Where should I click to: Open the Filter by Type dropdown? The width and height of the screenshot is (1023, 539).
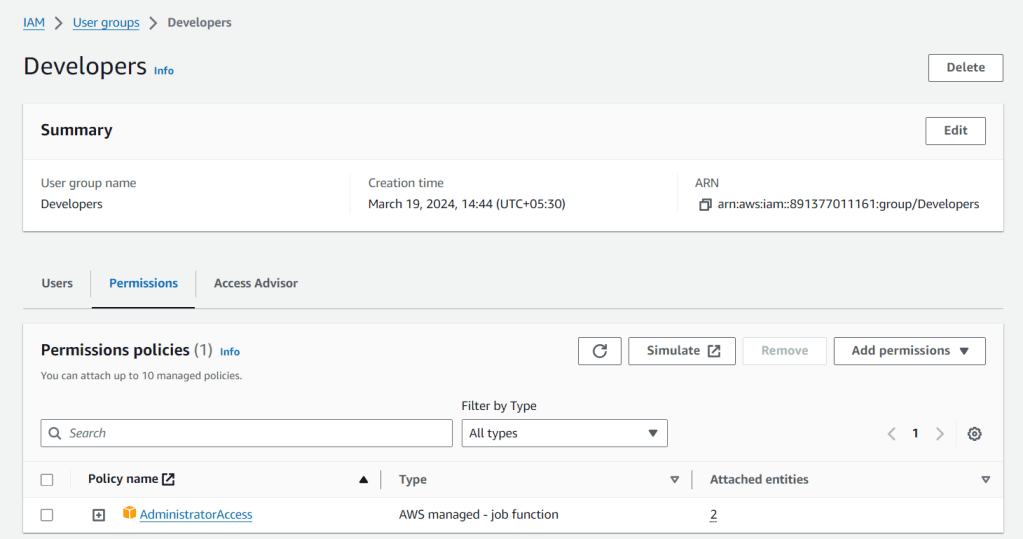tap(564, 433)
